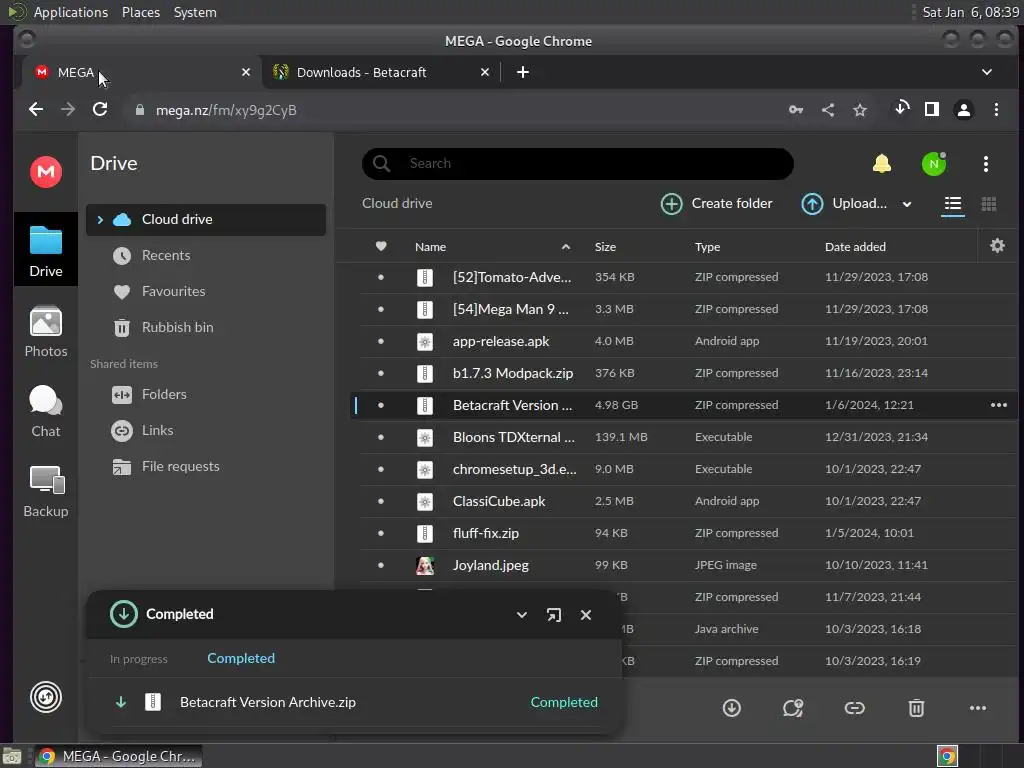The width and height of the screenshot is (1024, 768).
Task: Sort by the Type column
Action: tap(707, 247)
